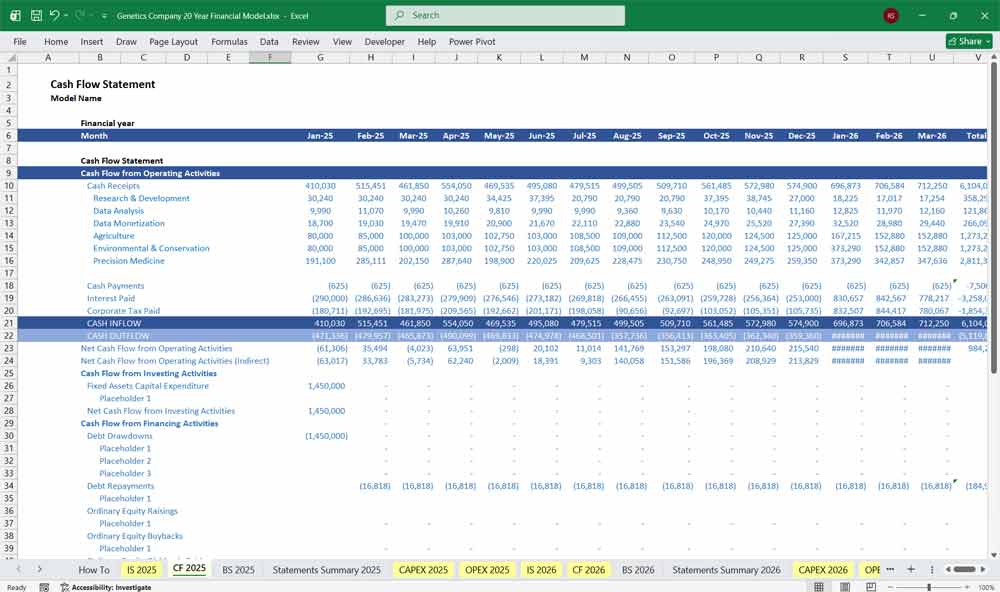
Task: Click the Share button
Action: [966, 41]
